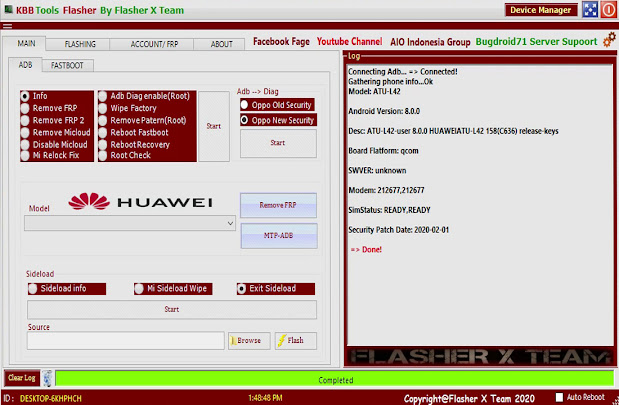Screen dimensions: 619x405
Task: Open the Facebook Page link
Action: click(x=281, y=41)
